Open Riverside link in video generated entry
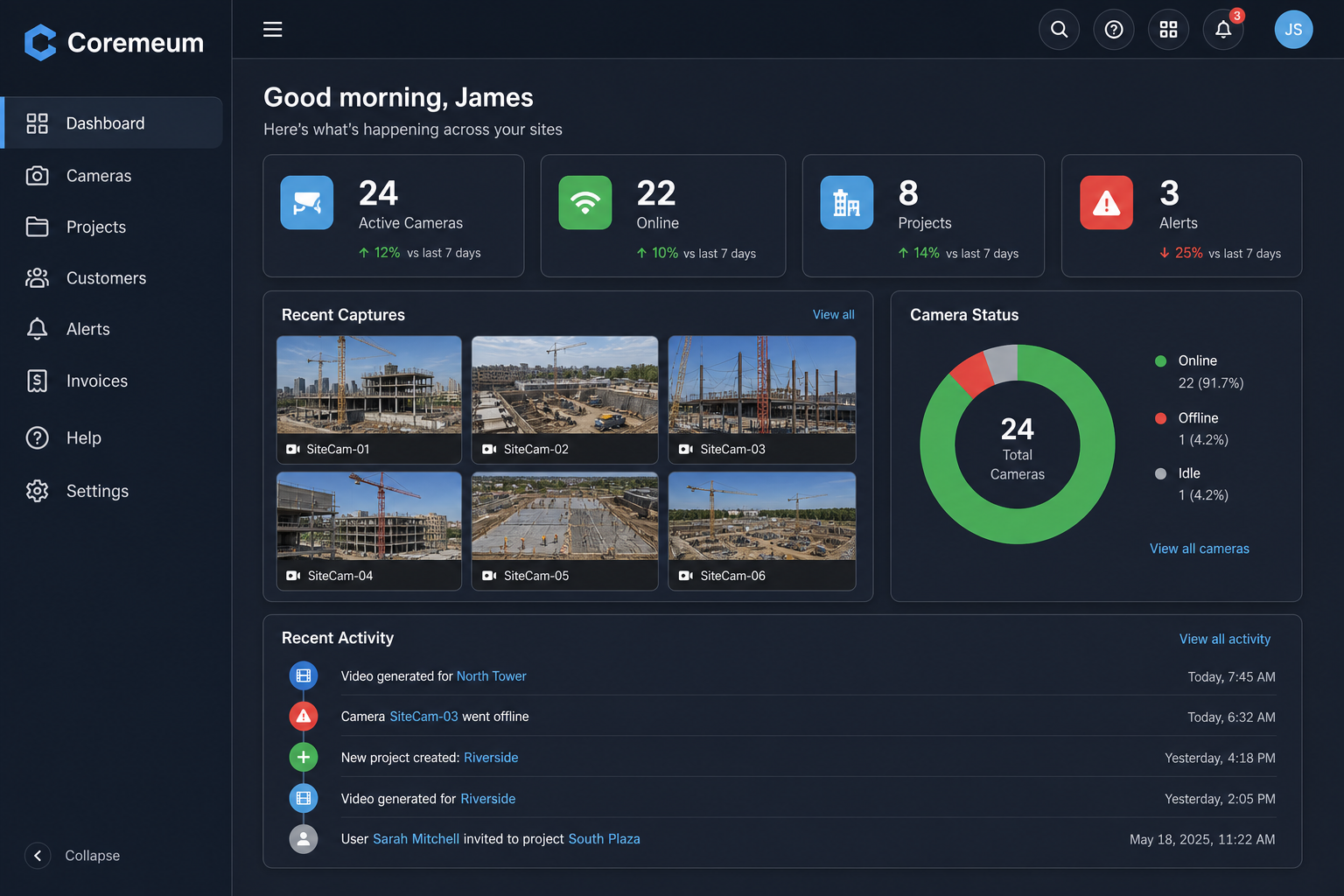 487,799
